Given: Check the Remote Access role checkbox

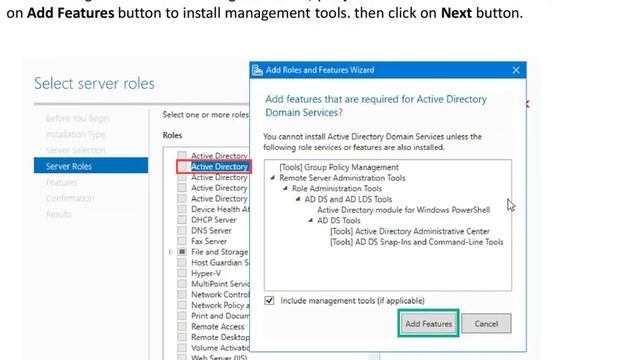Looking at the screenshot, I should [182, 327].
